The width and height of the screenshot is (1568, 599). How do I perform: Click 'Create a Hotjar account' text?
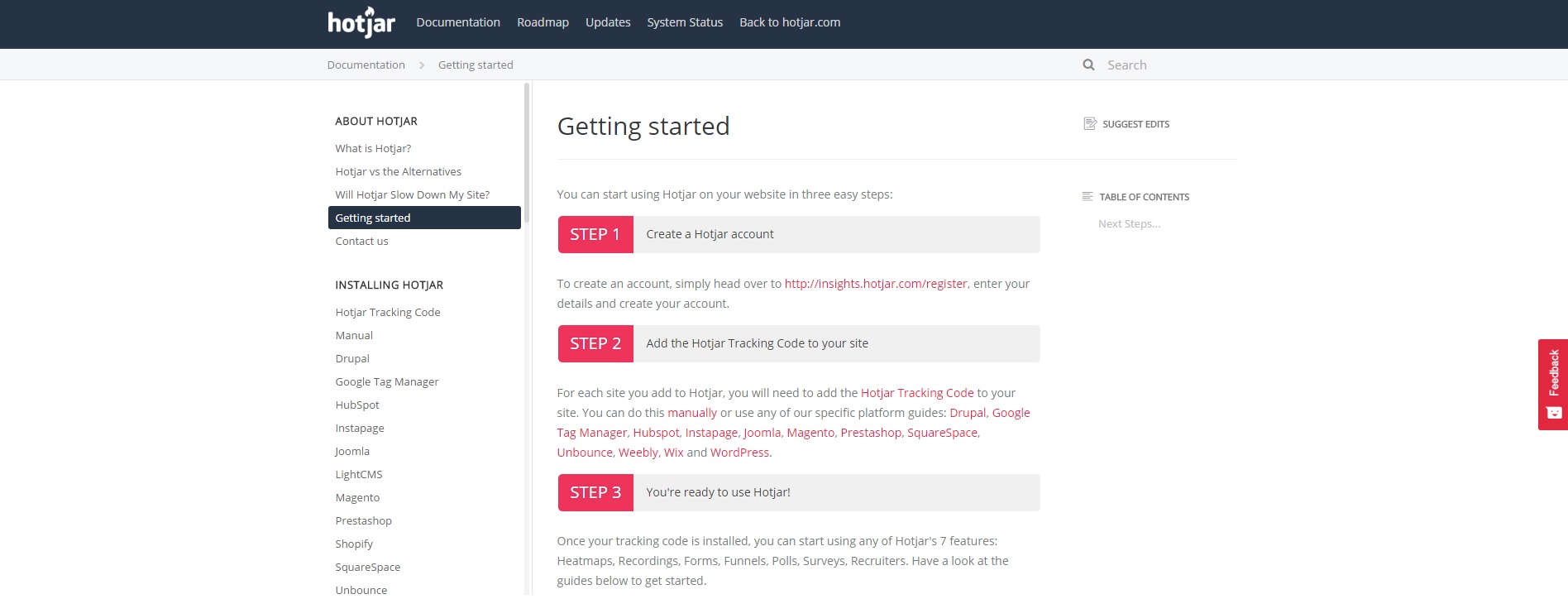coord(710,234)
